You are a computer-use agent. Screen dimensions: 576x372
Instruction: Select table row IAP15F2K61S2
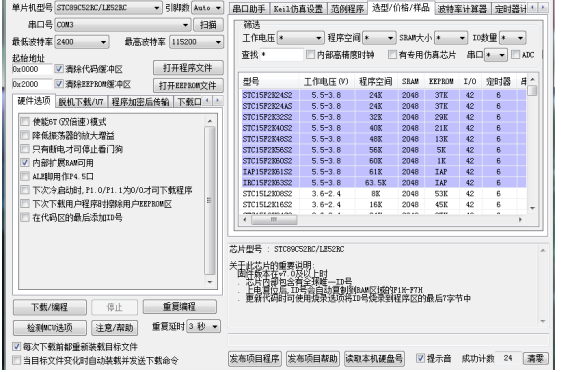pos(384,172)
